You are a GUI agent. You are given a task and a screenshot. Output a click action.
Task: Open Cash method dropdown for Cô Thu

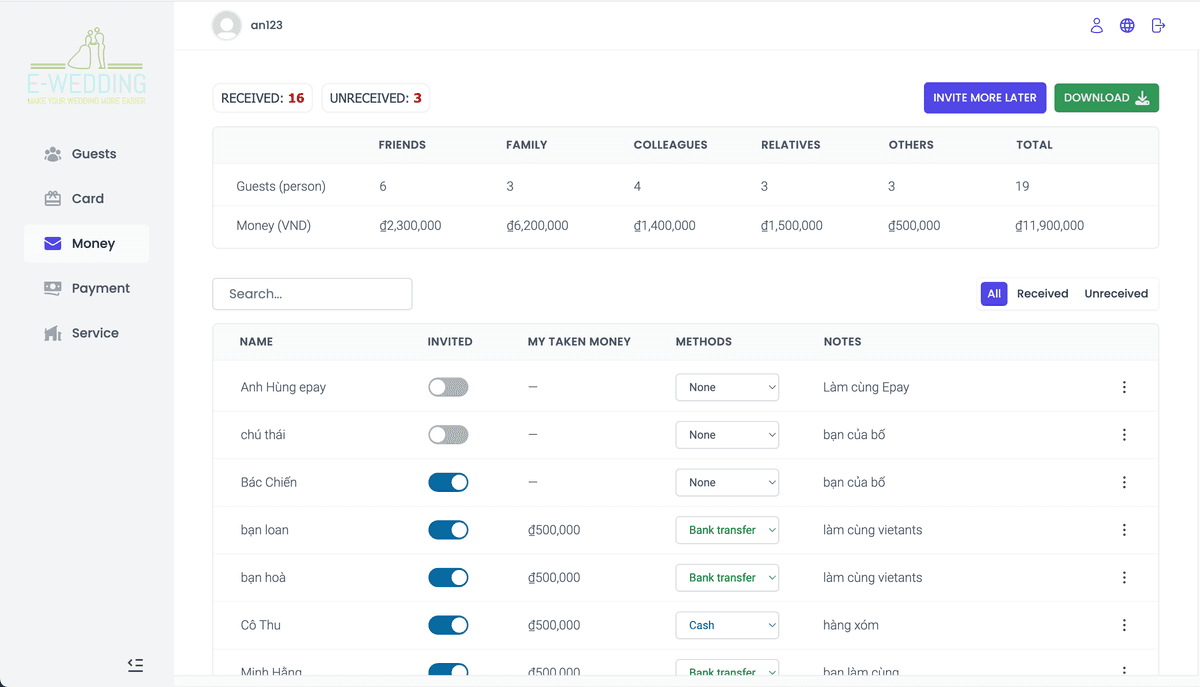pyautogui.click(x=727, y=625)
